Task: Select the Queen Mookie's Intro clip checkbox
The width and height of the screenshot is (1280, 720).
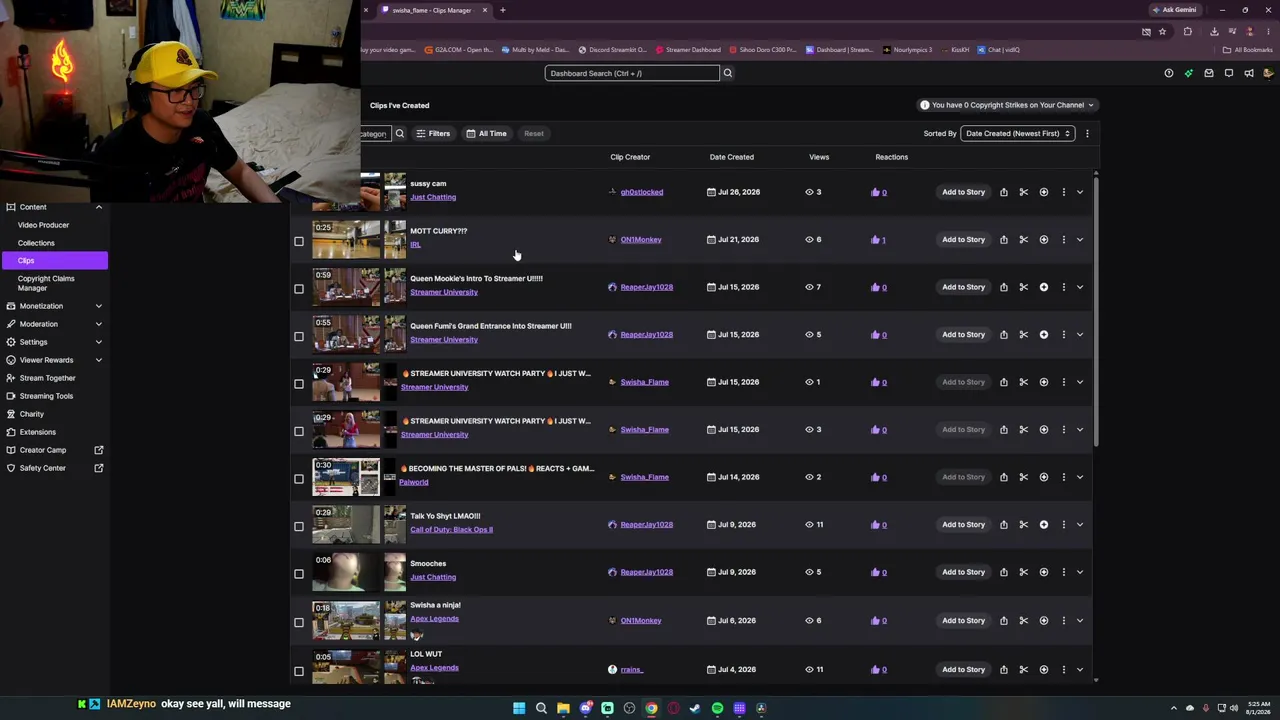Action: [299, 289]
